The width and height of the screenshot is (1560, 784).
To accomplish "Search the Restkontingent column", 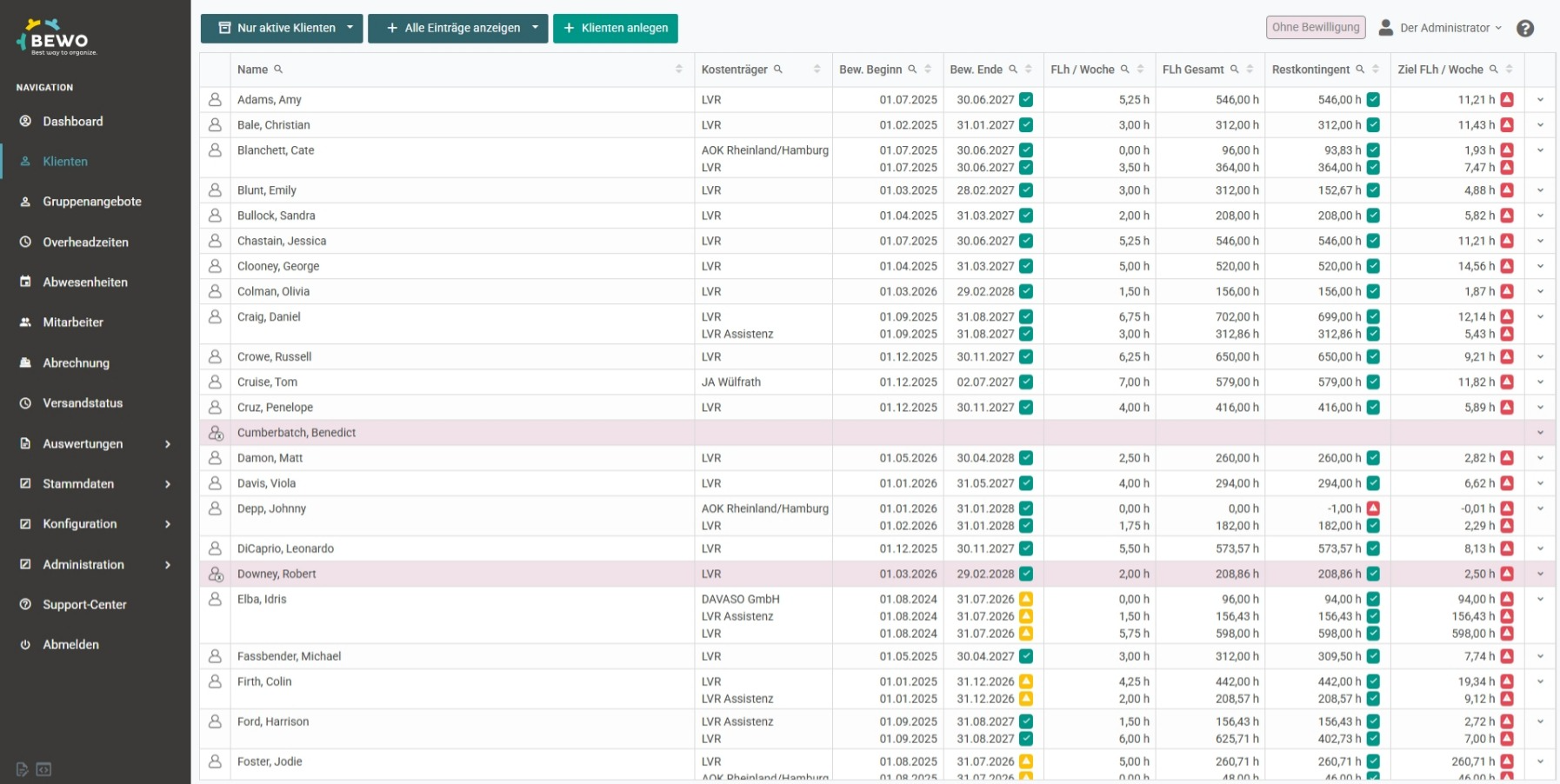I will click(1360, 70).
